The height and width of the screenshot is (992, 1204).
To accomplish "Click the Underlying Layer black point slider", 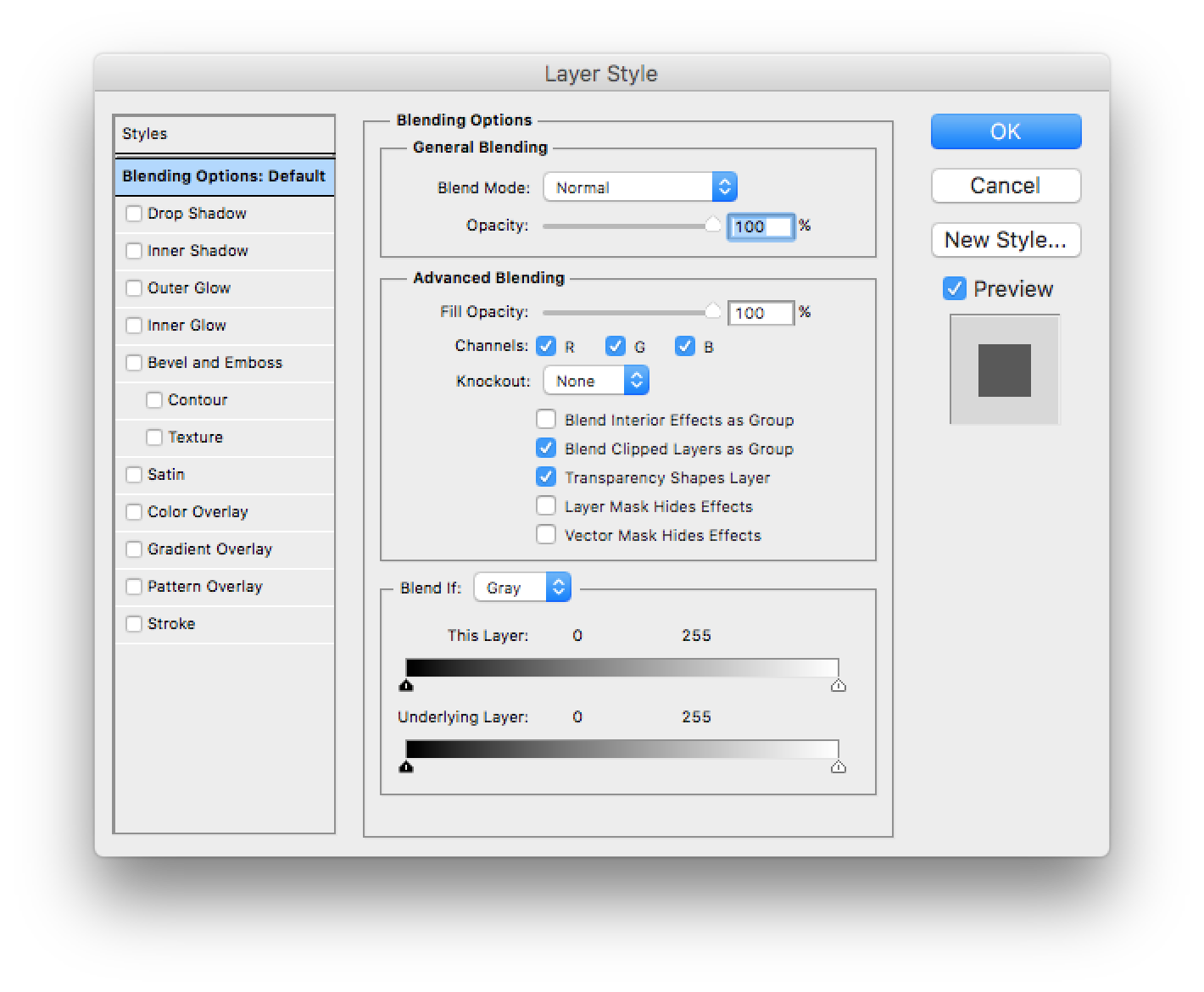I will pyautogui.click(x=407, y=766).
